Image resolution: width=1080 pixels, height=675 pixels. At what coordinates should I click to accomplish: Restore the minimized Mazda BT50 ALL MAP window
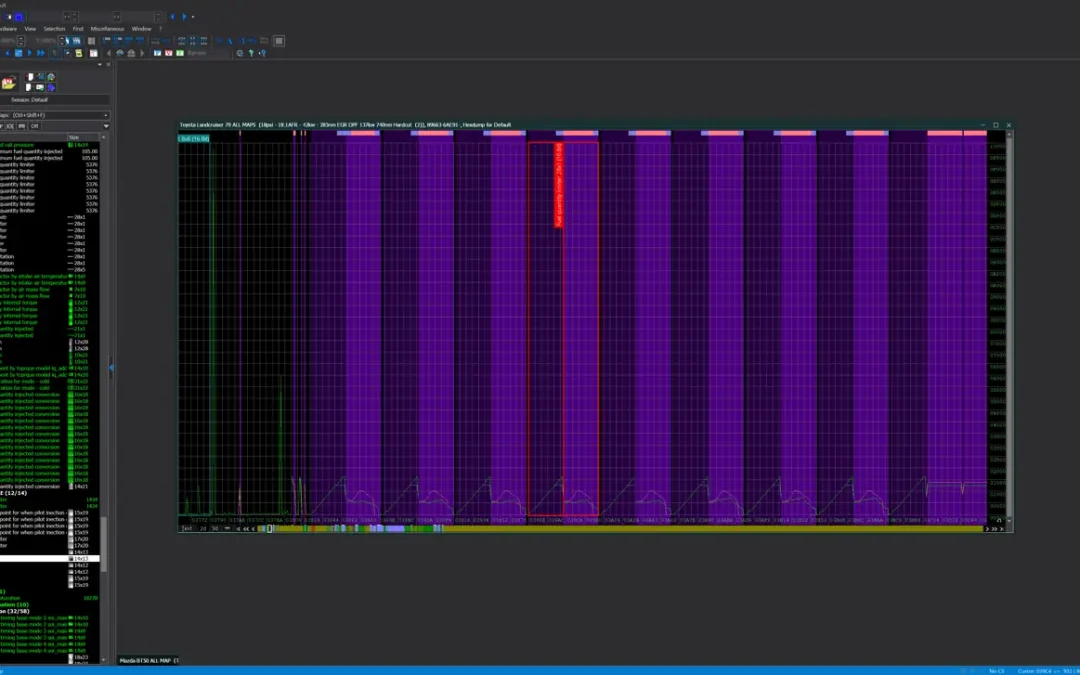(149, 661)
